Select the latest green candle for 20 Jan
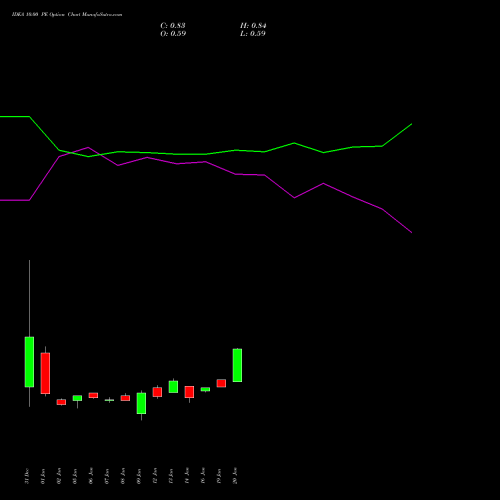Viewport: 500px width, 500px height. pyautogui.click(x=237, y=365)
